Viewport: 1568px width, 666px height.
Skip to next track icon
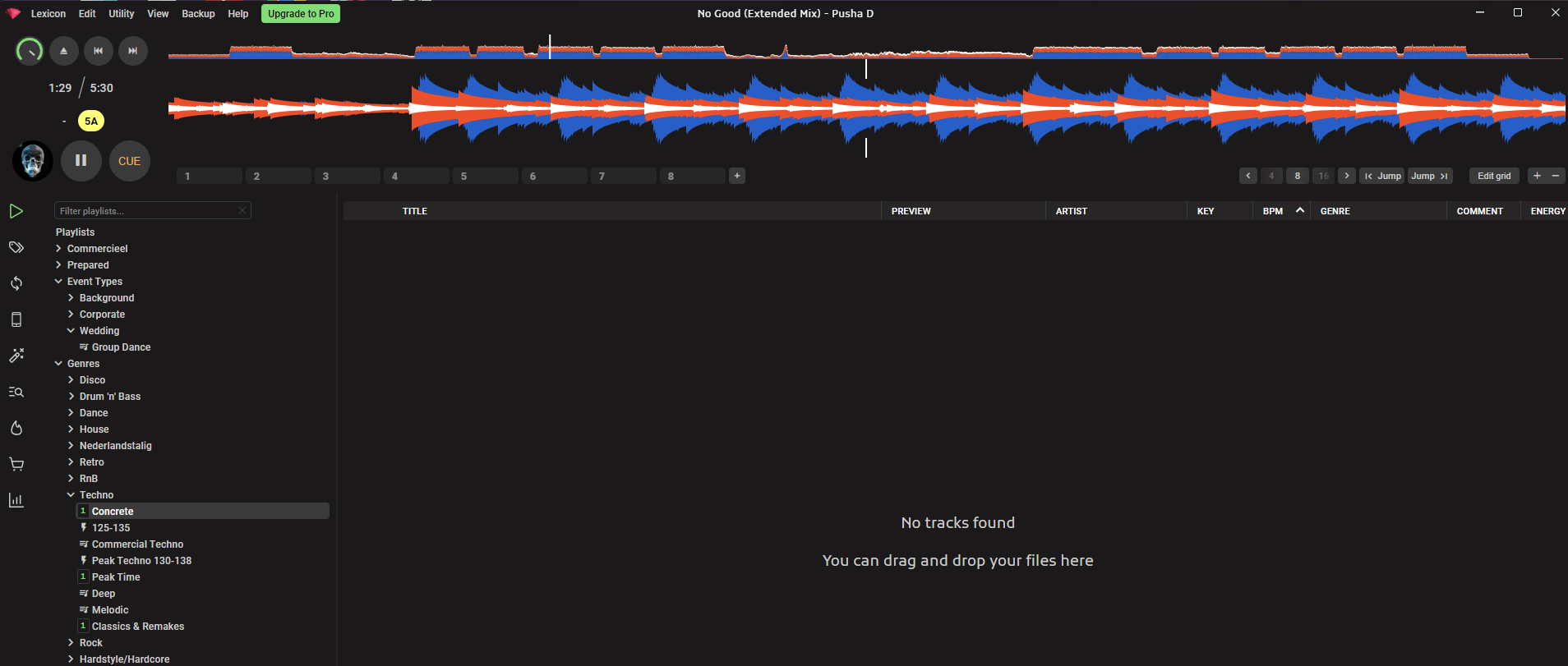[133, 51]
